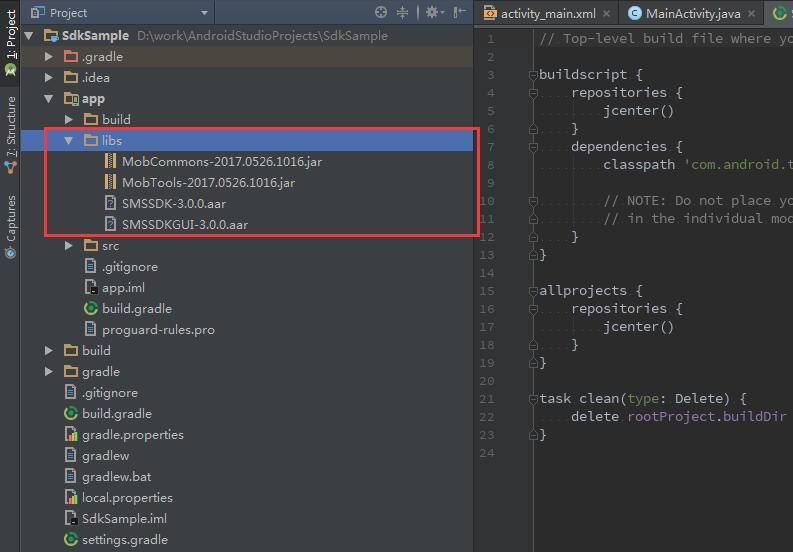
Task: Click the jcenter() text on line 5
Action: 638,111
